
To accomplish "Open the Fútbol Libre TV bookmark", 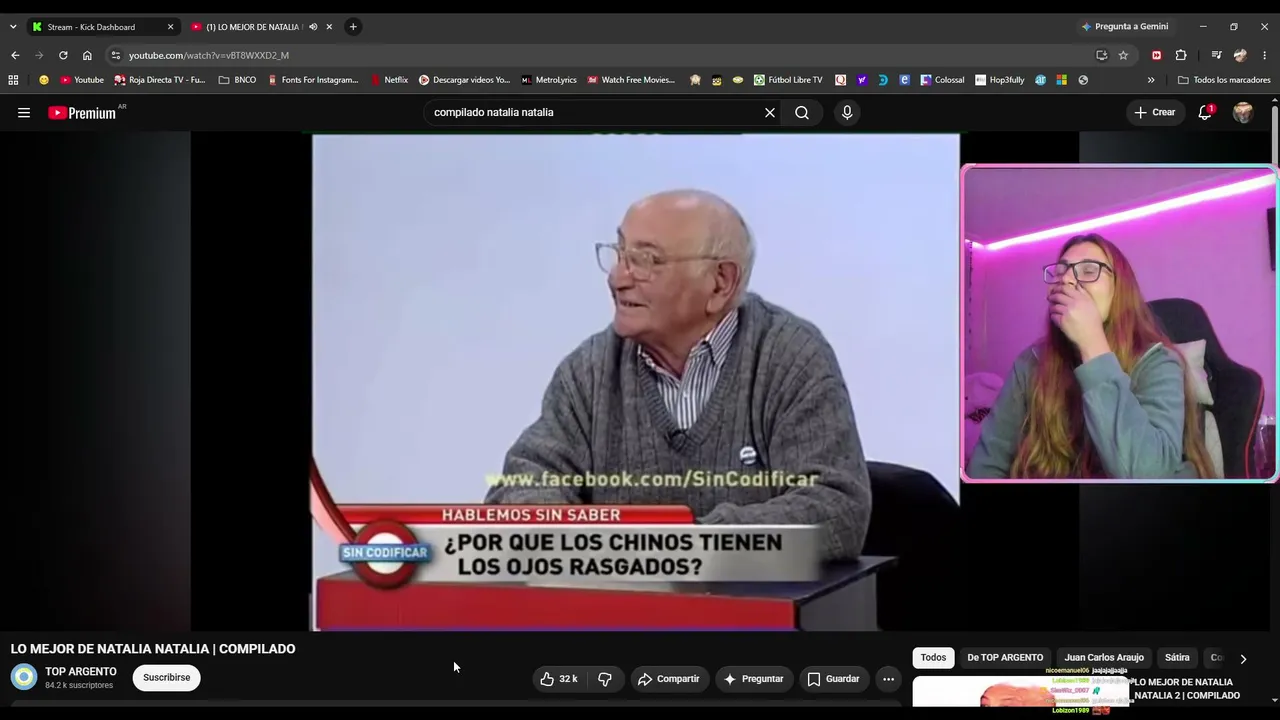I will tap(788, 80).
